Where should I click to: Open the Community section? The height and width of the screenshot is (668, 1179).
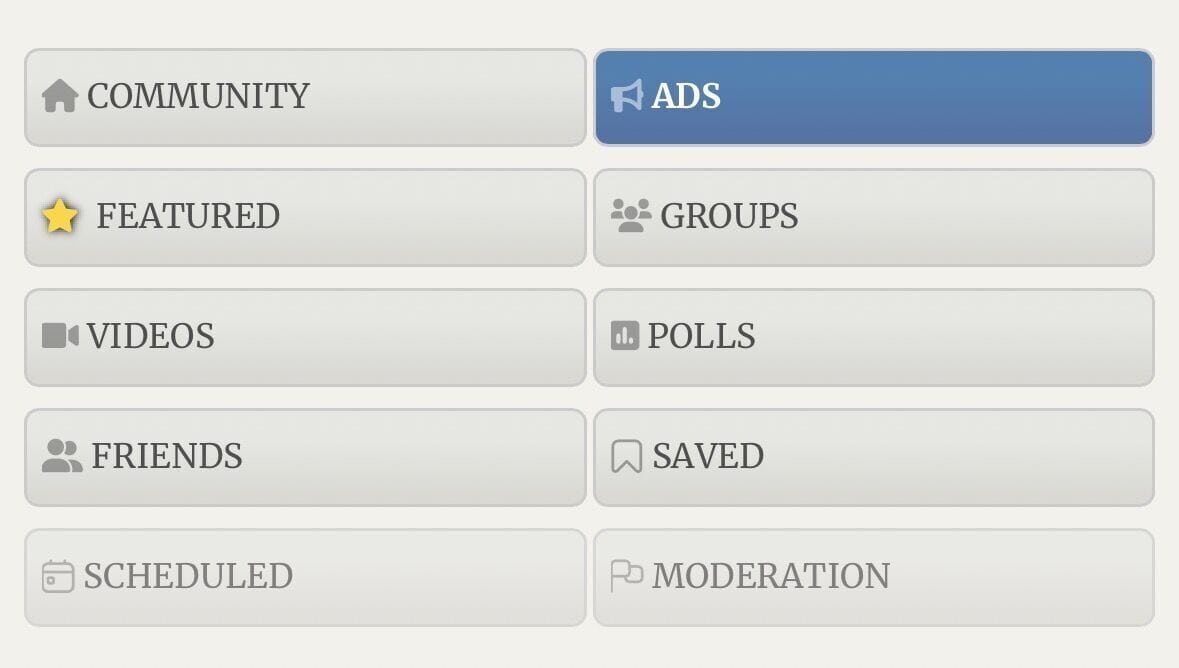click(x=305, y=98)
